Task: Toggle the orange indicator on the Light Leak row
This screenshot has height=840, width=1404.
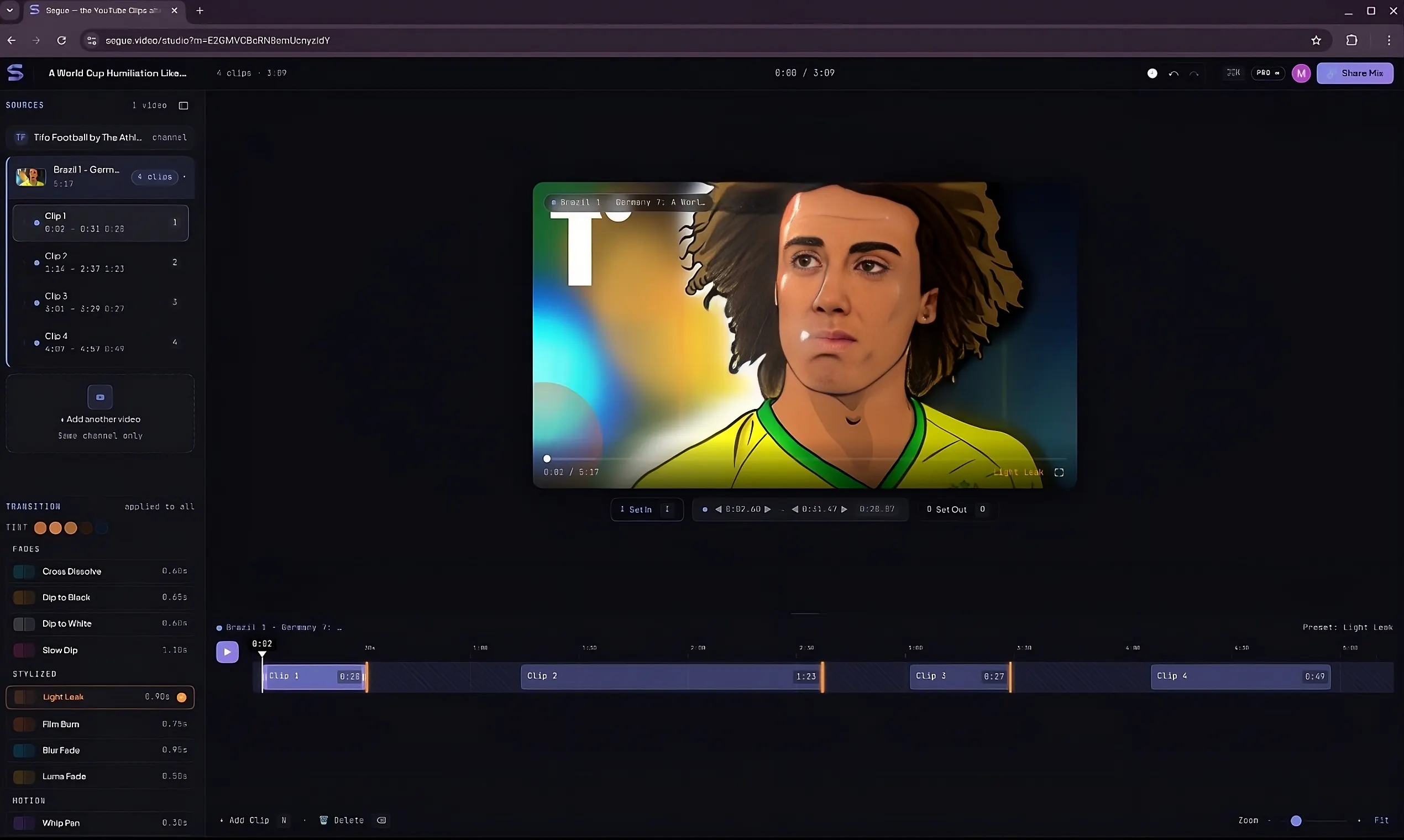Action: coord(181,697)
